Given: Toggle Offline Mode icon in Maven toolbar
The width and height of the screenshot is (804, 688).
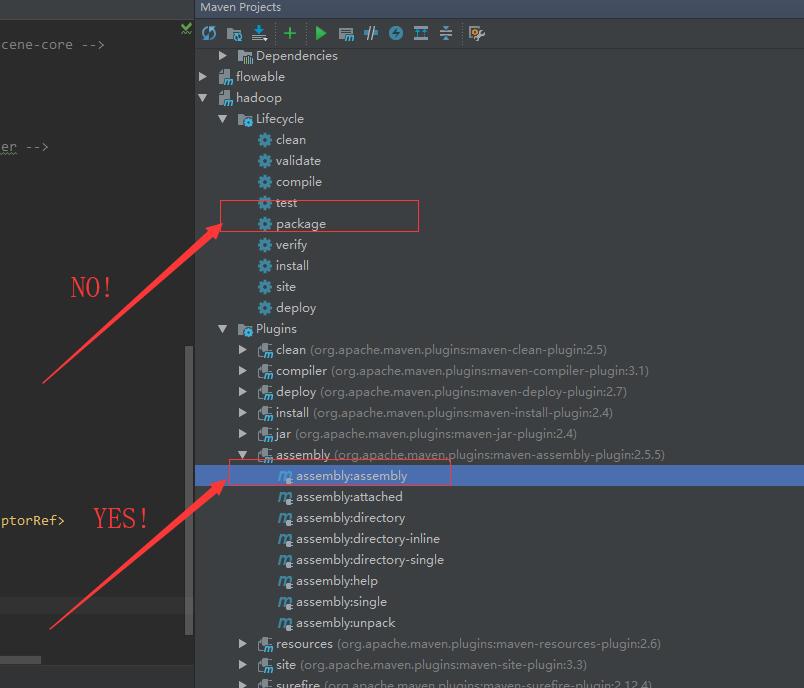Looking at the screenshot, I should [371, 33].
